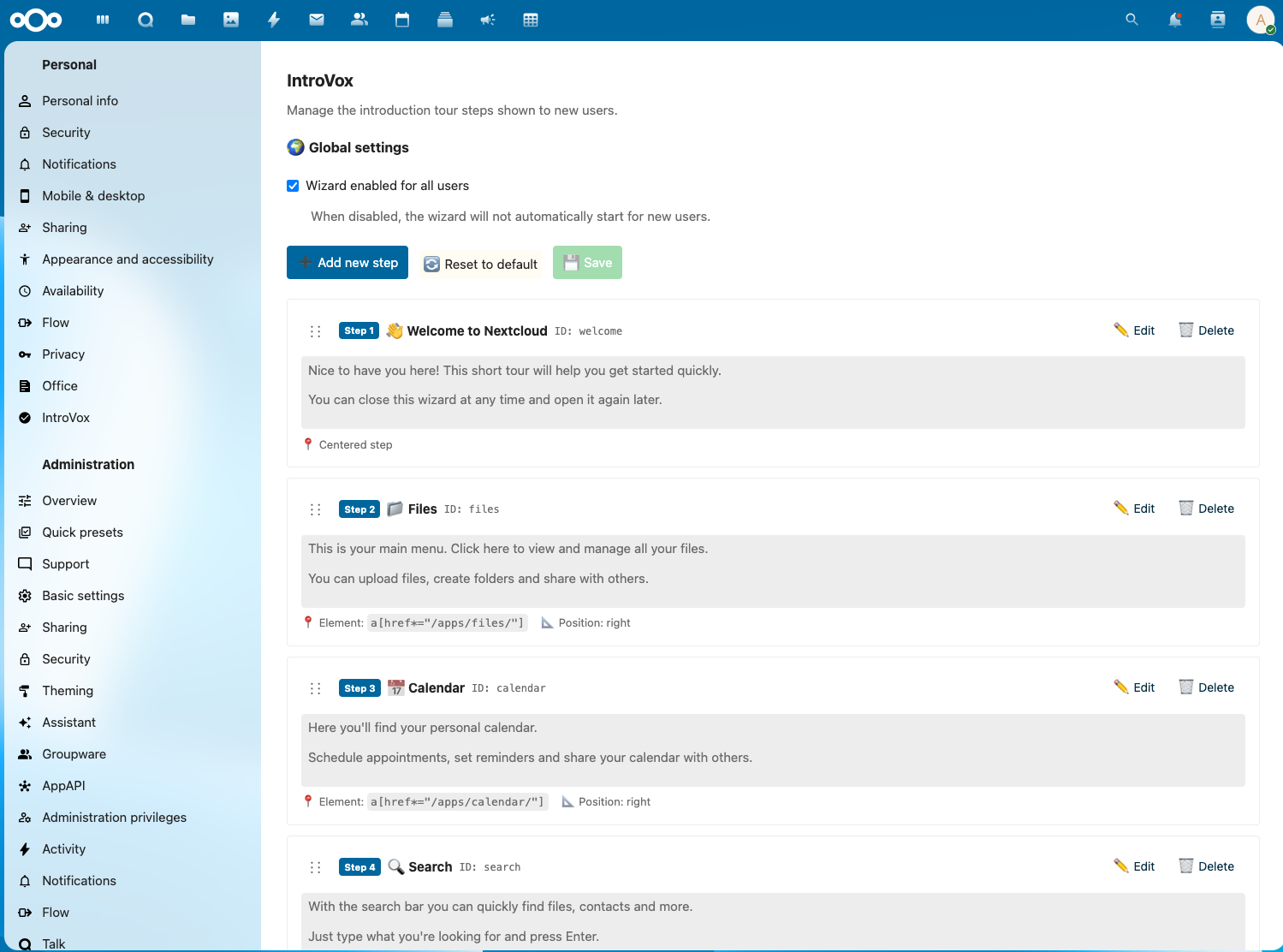Click Reset to default button
The image size is (1283, 952).
point(481,264)
